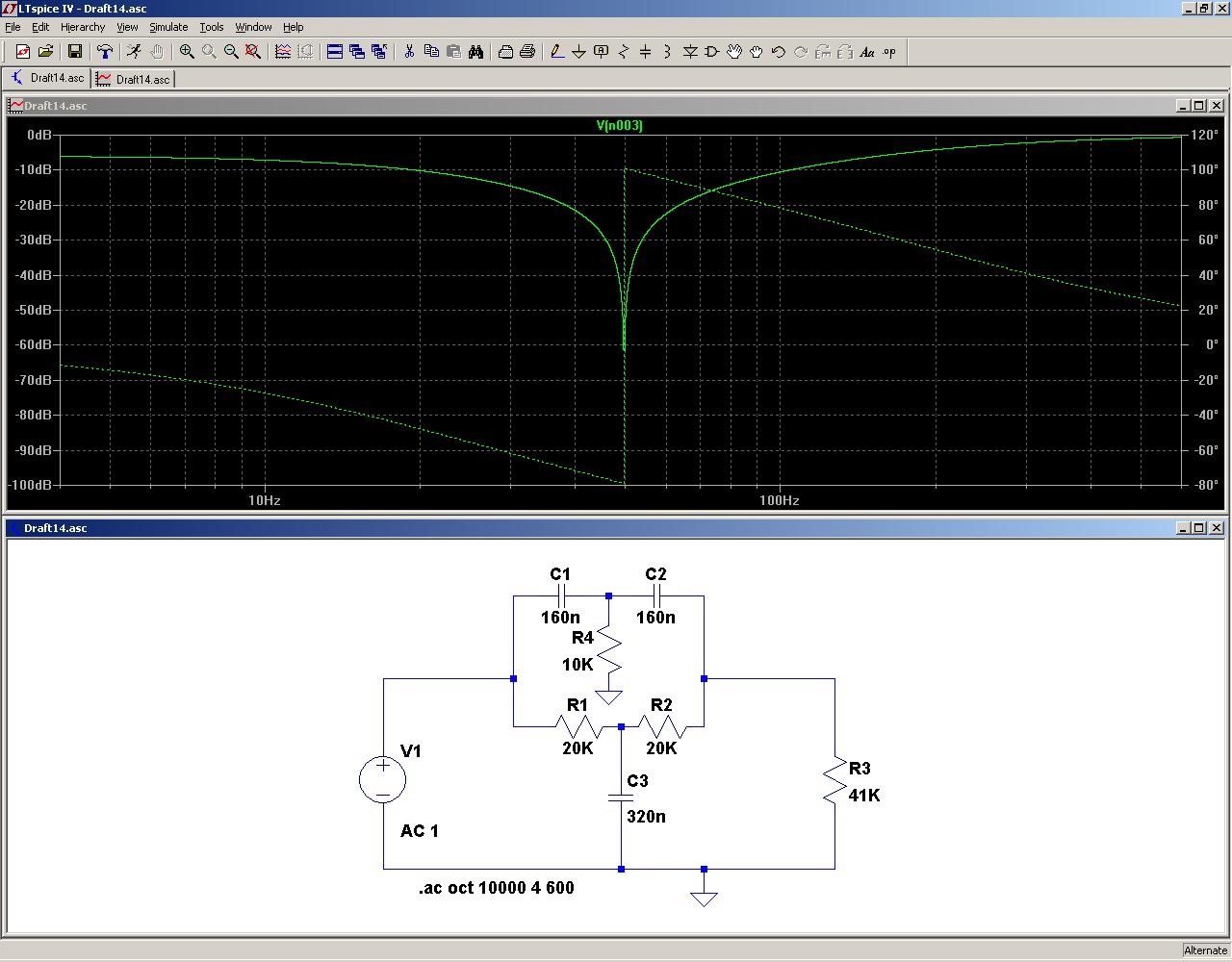Screen dimensions: 1232x962
Task: Click the Label Net tool
Action: click(601, 52)
